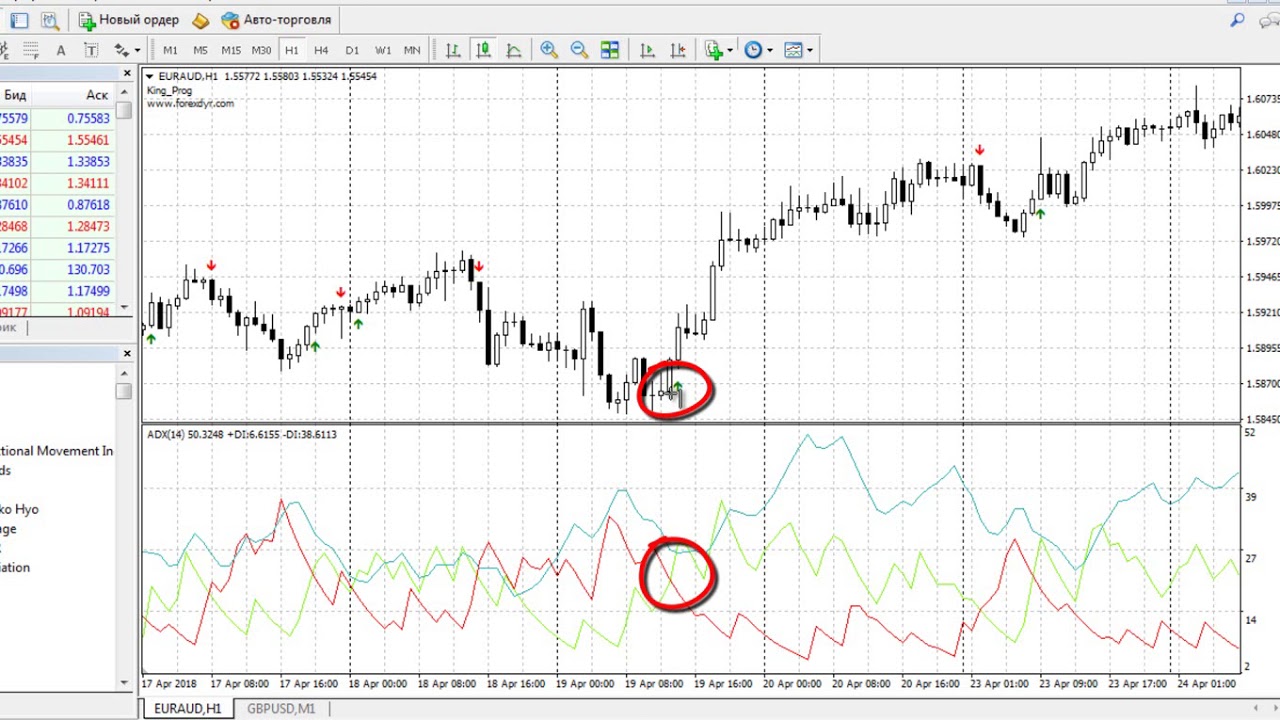Image resolution: width=1280 pixels, height=720 pixels.
Task: Select ask price 1.33853
Action: click(88, 162)
